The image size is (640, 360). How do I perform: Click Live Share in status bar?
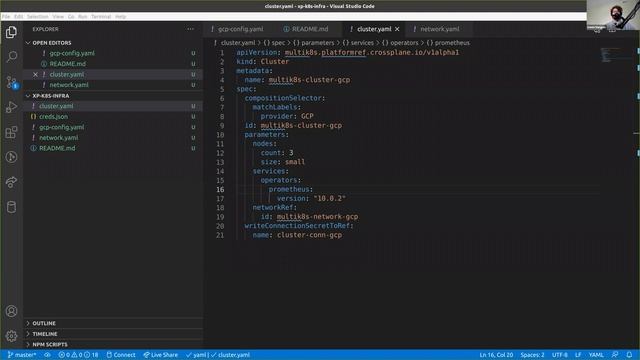coord(160,355)
